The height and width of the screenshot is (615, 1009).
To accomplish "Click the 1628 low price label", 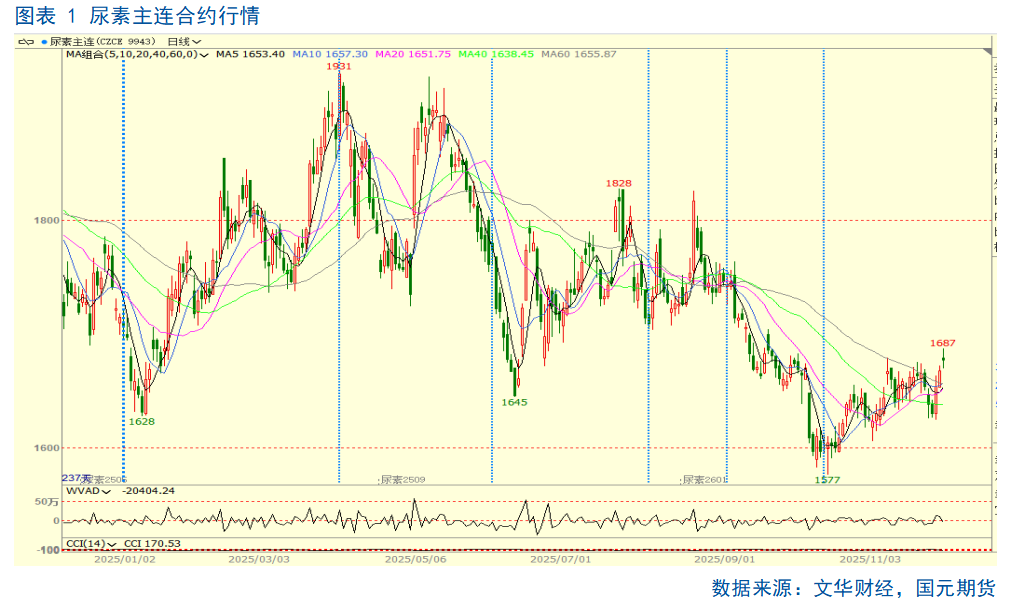I will pos(142,421).
